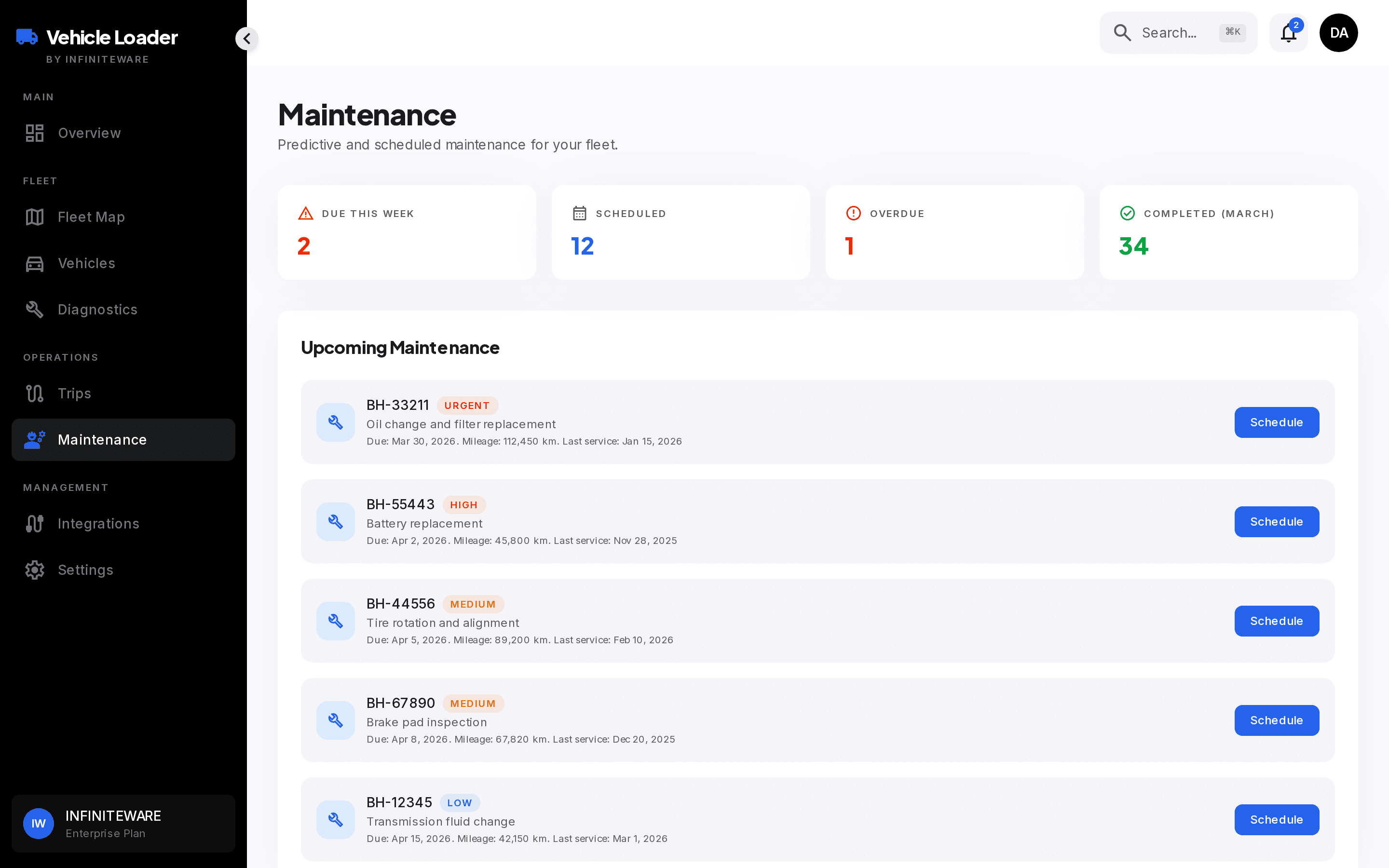Open the Fleet Map icon
This screenshot has height=868, width=1389.
pos(34,217)
